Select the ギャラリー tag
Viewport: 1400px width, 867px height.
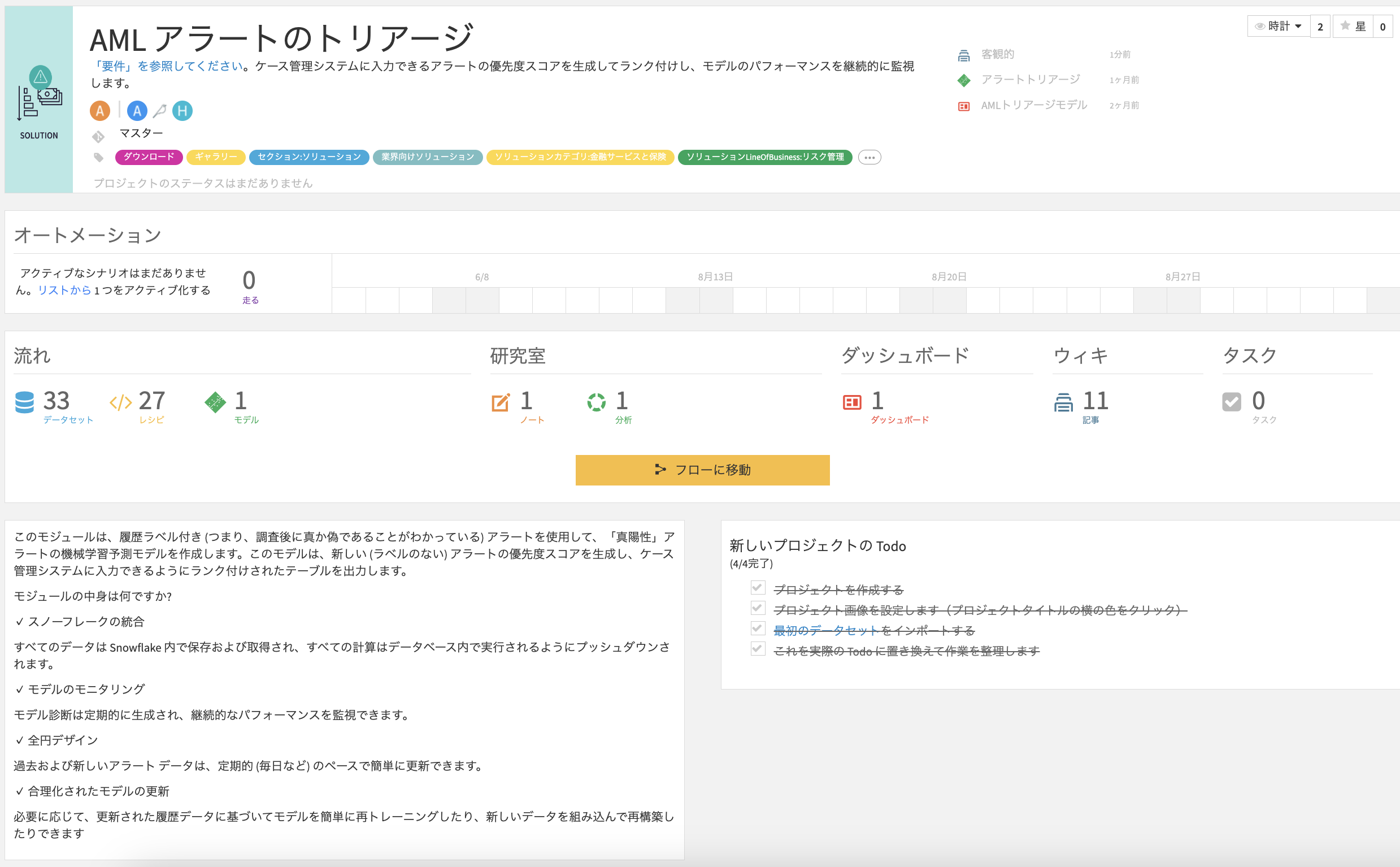(x=215, y=157)
